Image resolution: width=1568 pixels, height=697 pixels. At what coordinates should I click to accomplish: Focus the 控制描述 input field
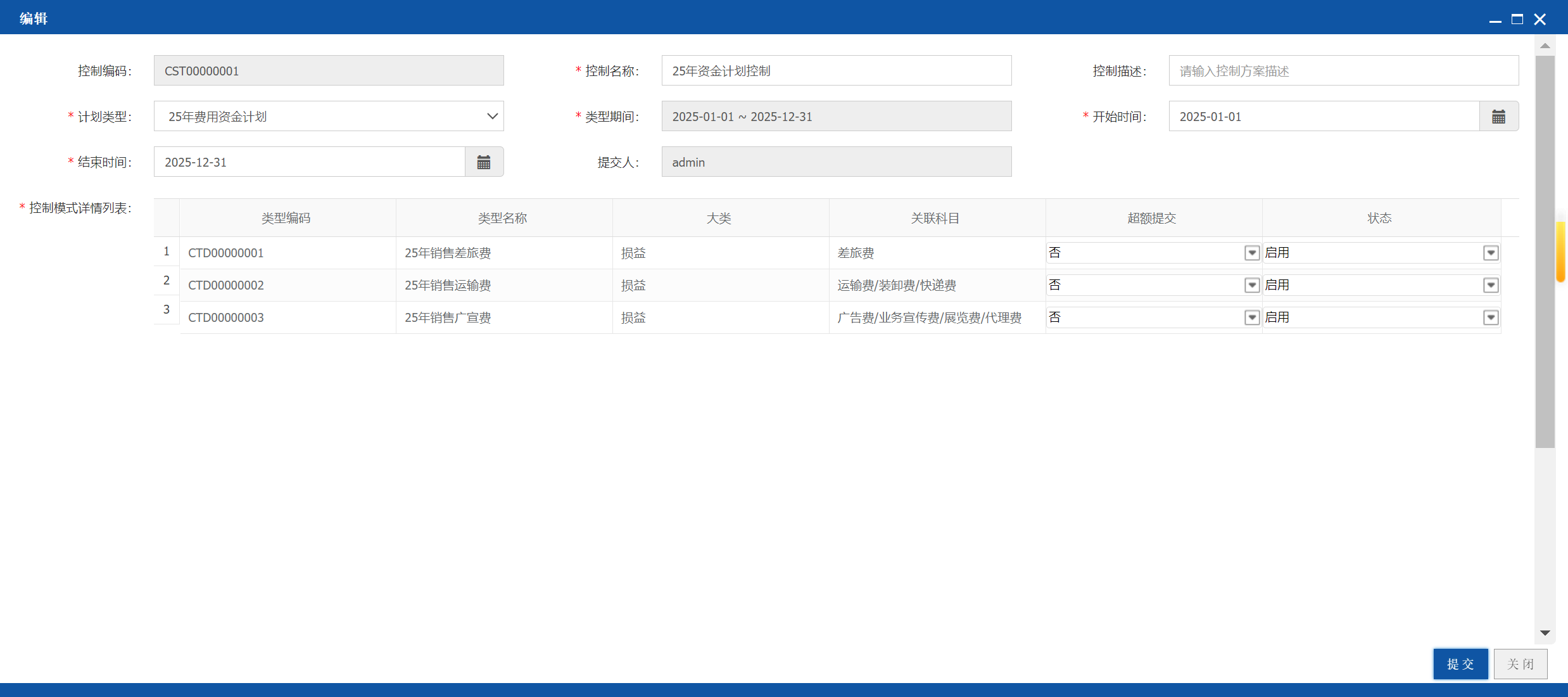click(x=1344, y=71)
